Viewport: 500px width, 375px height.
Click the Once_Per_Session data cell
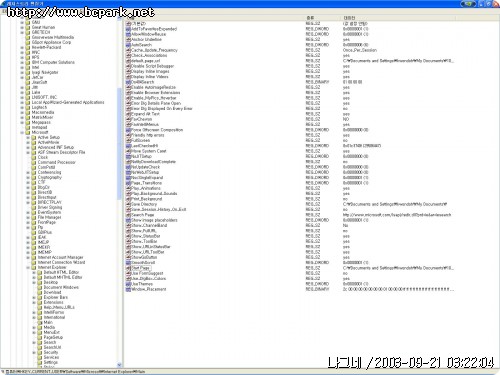[360, 50]
